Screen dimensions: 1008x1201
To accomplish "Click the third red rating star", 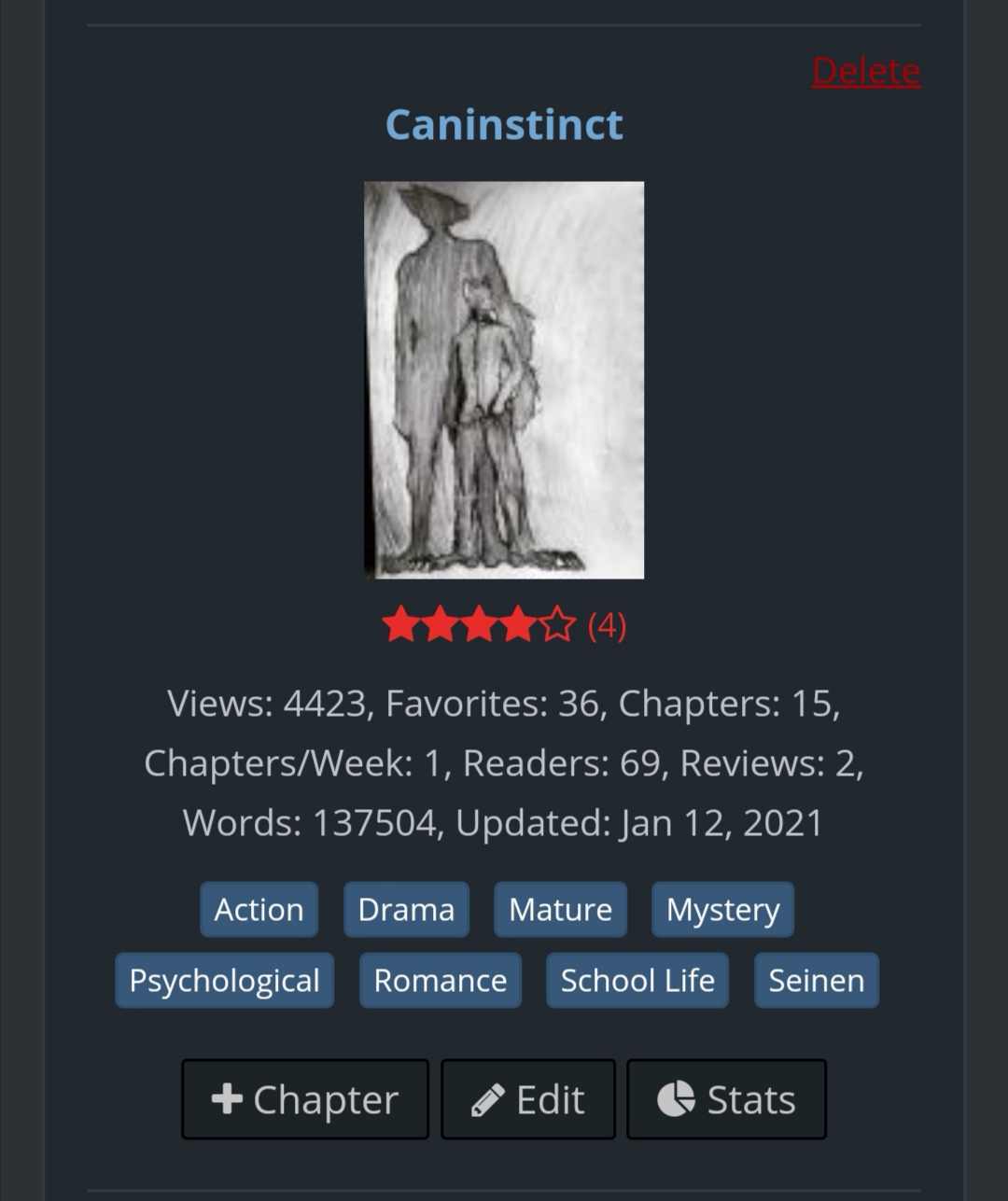I will pyautogui.click(x=479, y=624).
